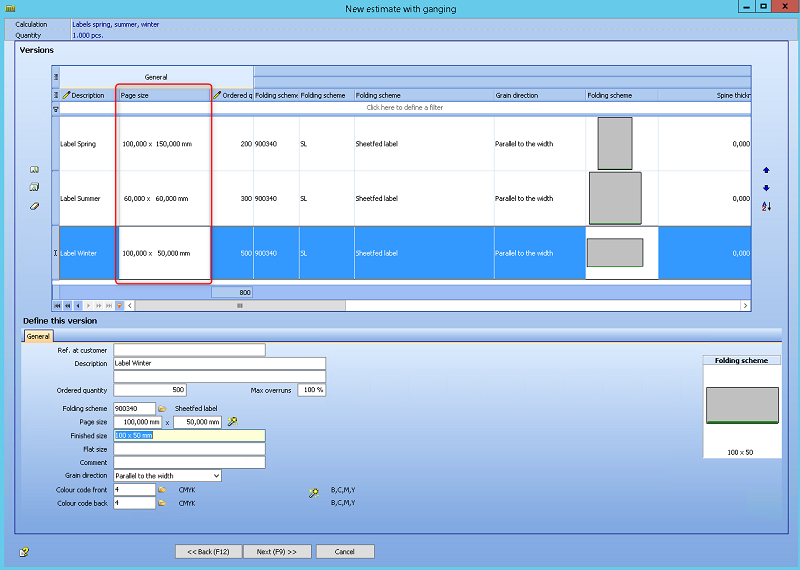Click the horizontal scrollbar thumb of grid

(240, 306)
